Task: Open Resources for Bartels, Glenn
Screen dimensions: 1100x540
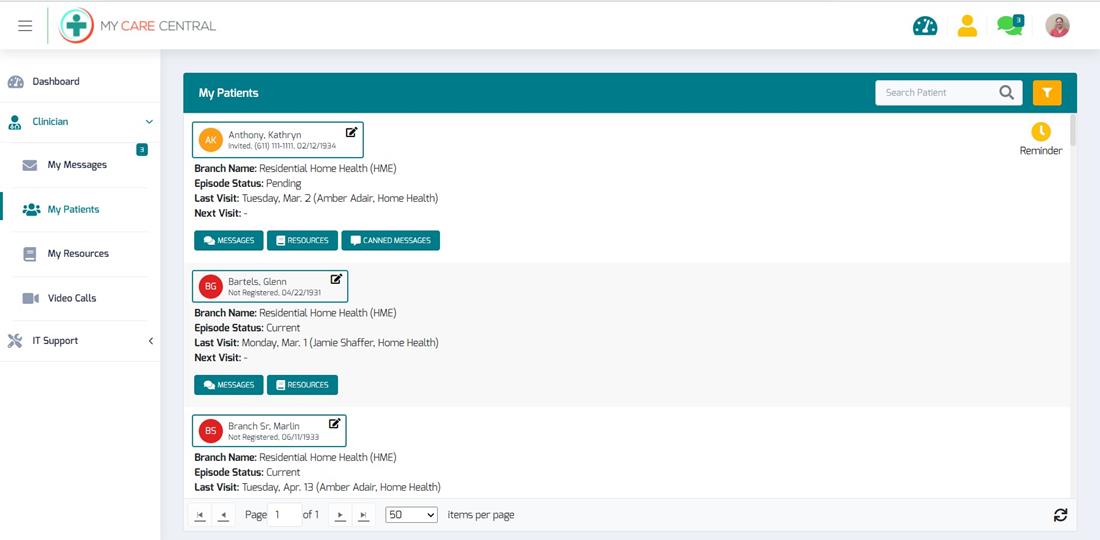Action: pos(302,385)
